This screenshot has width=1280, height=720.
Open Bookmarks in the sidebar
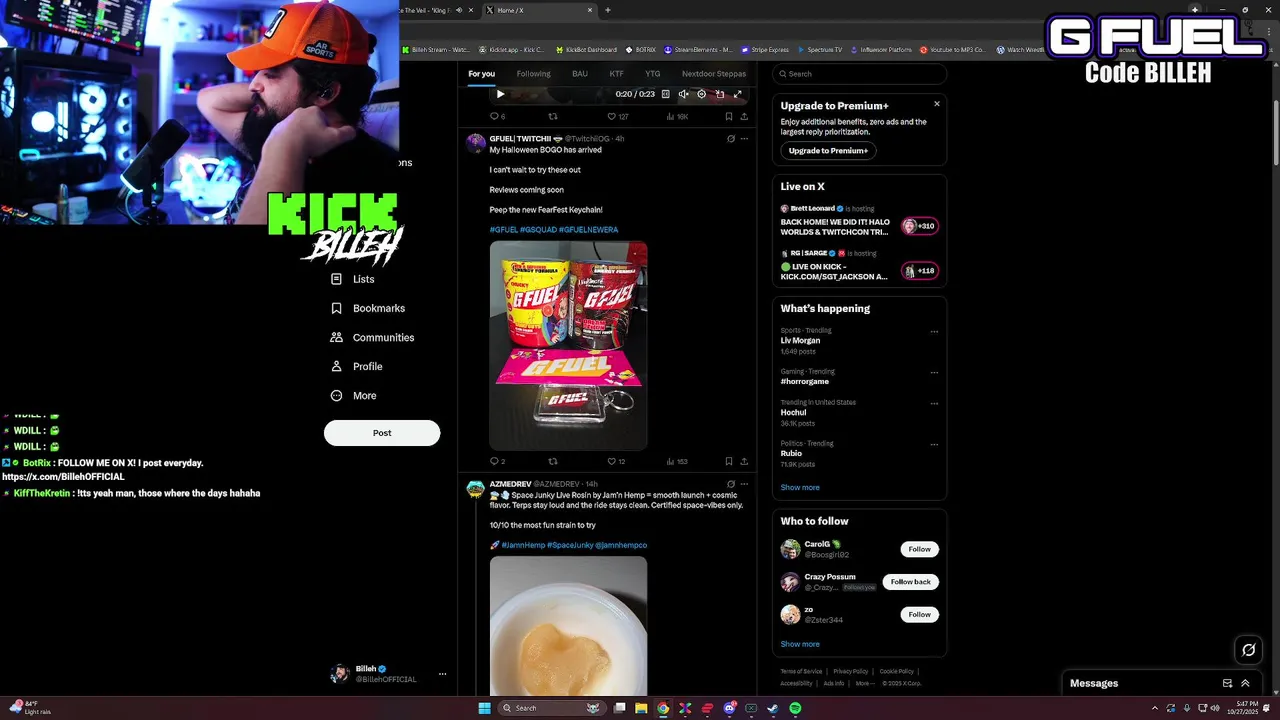point(367,308)
